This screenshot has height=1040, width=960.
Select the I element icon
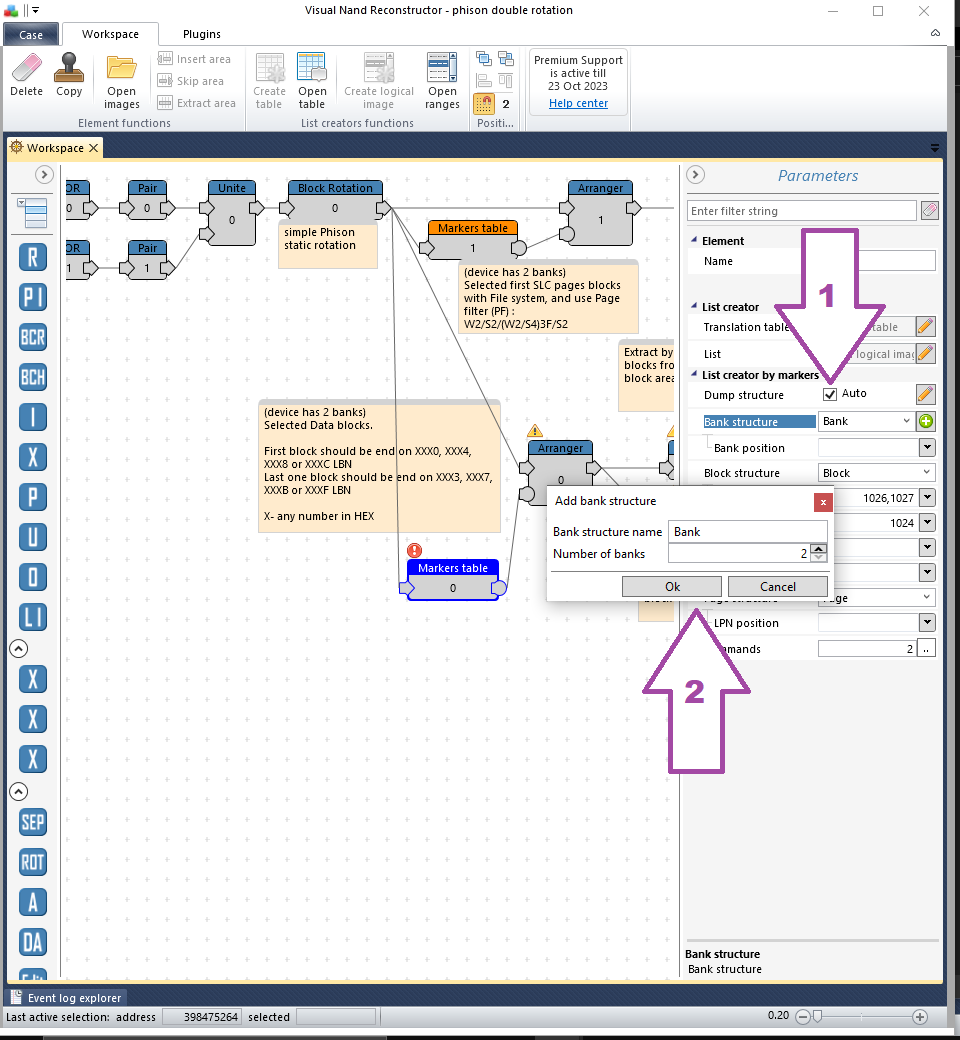(33, 417)
